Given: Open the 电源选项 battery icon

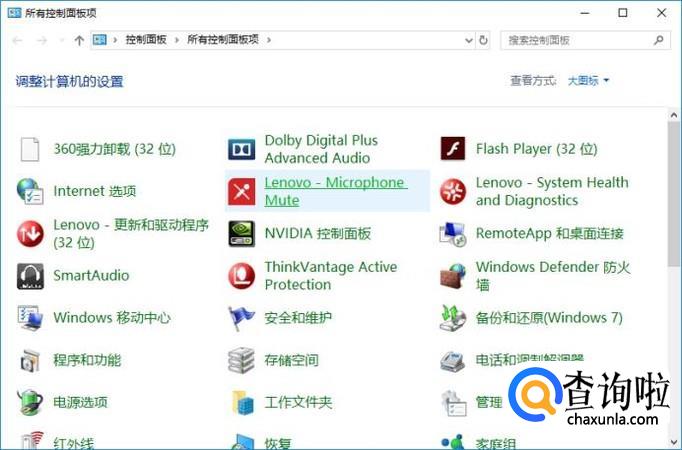Looking at the screenshot, I should pyautogui.click(x=30, y=402).
